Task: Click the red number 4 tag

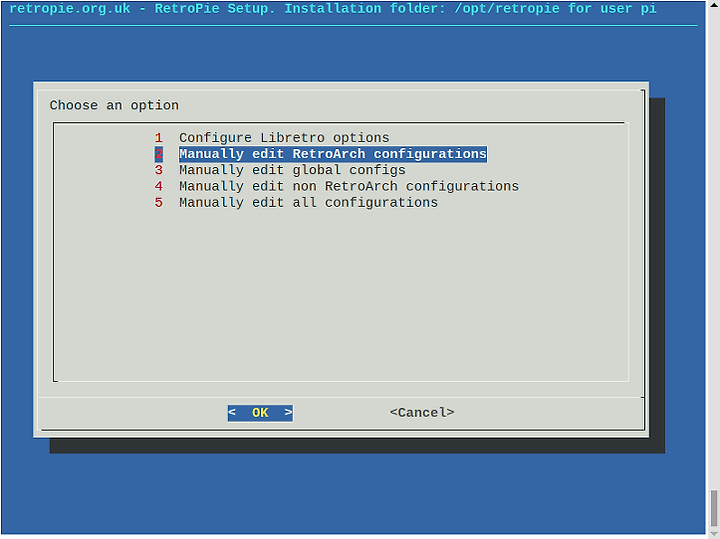Action: 158,186
